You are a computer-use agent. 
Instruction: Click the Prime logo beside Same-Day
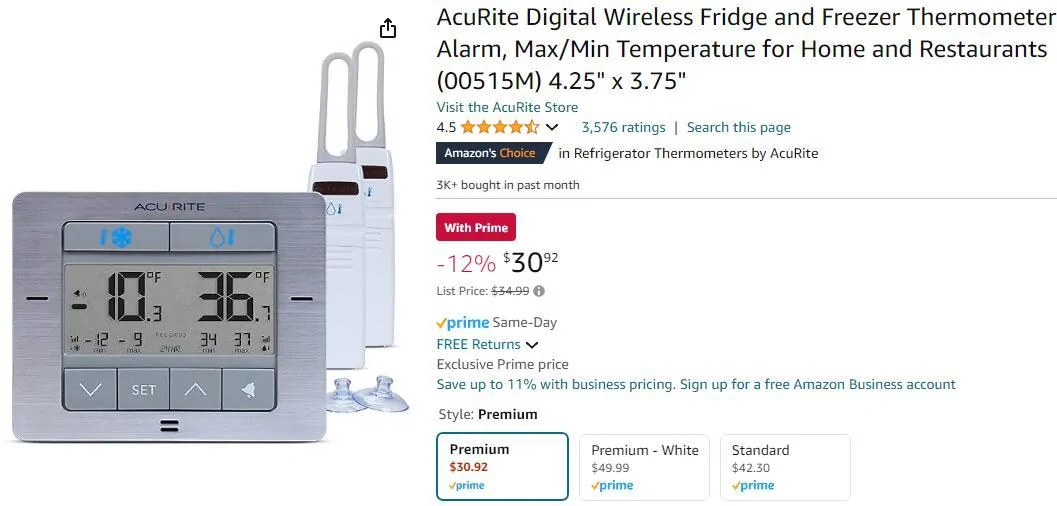[463, 322]
